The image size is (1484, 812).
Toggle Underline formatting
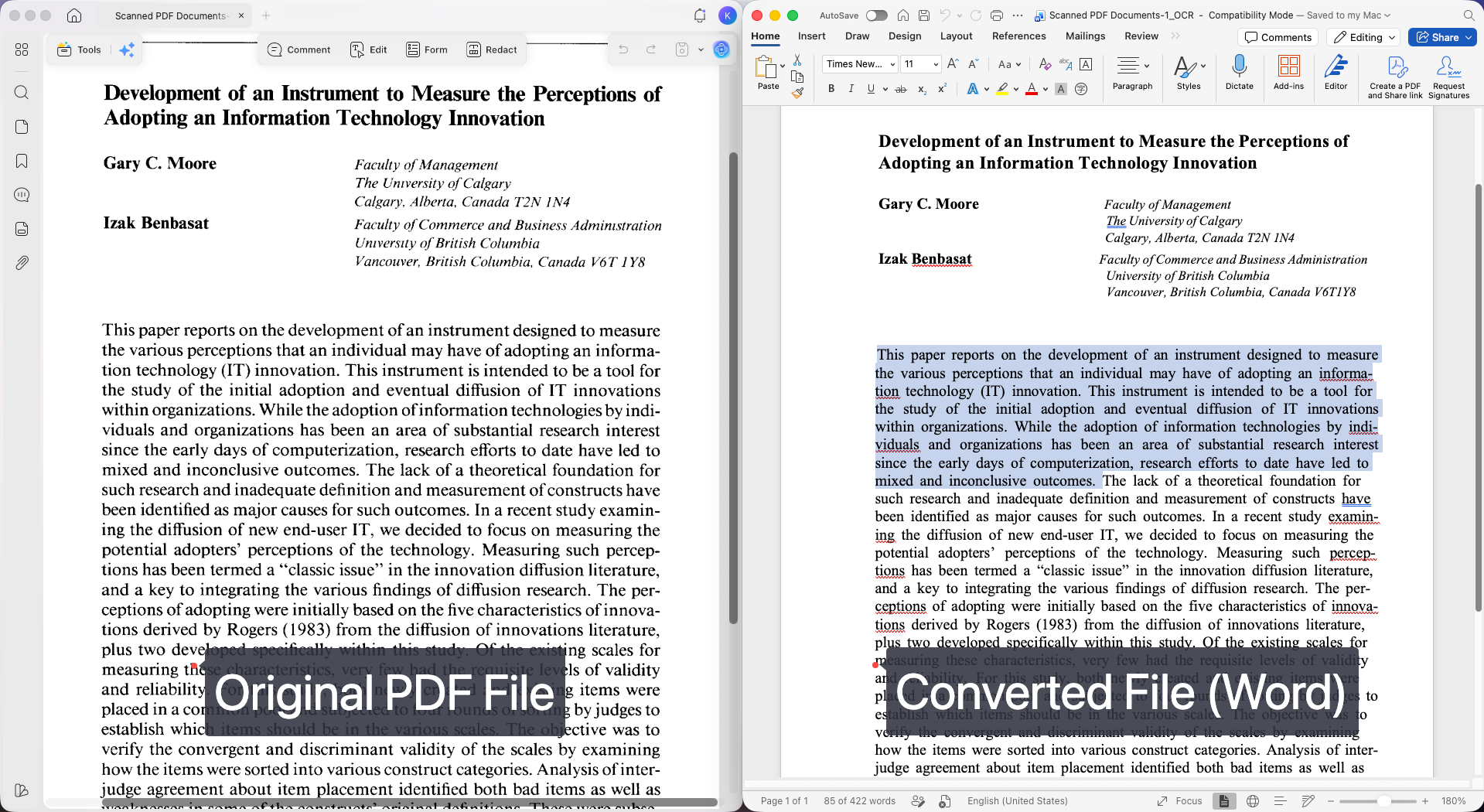871,89
